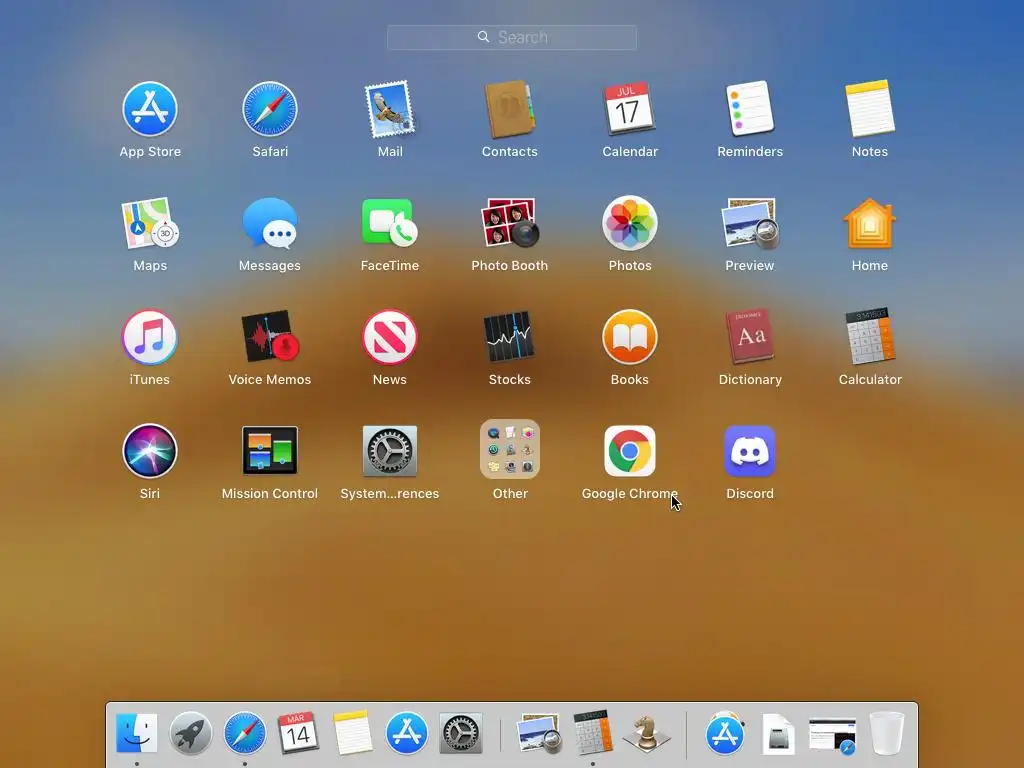This screenshot has height=768, width=1024.
Task: Launch the Messages app
Action: coord(270,223)
